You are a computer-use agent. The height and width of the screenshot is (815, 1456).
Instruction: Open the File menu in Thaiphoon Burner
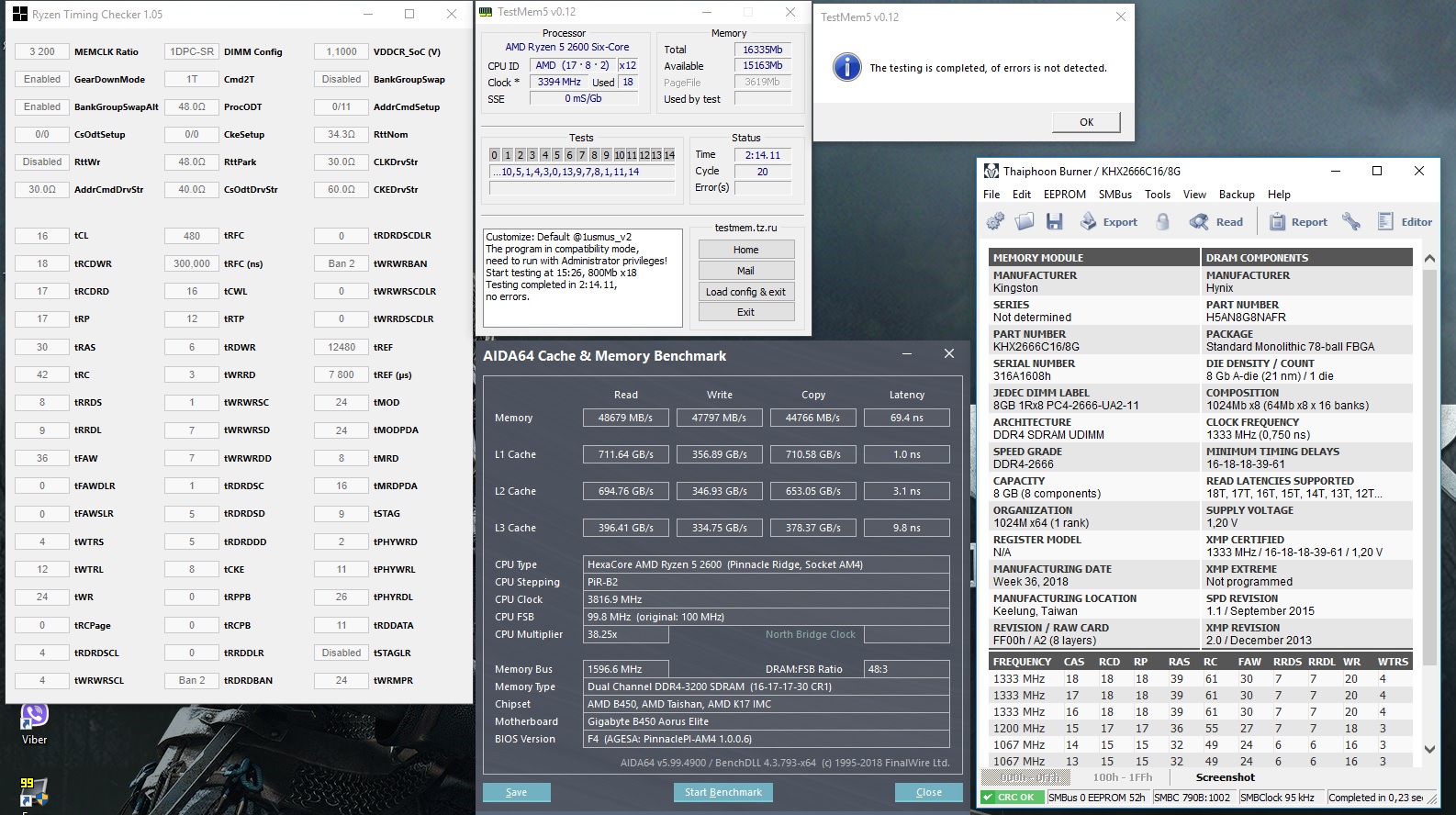click(x=991, y=195)
